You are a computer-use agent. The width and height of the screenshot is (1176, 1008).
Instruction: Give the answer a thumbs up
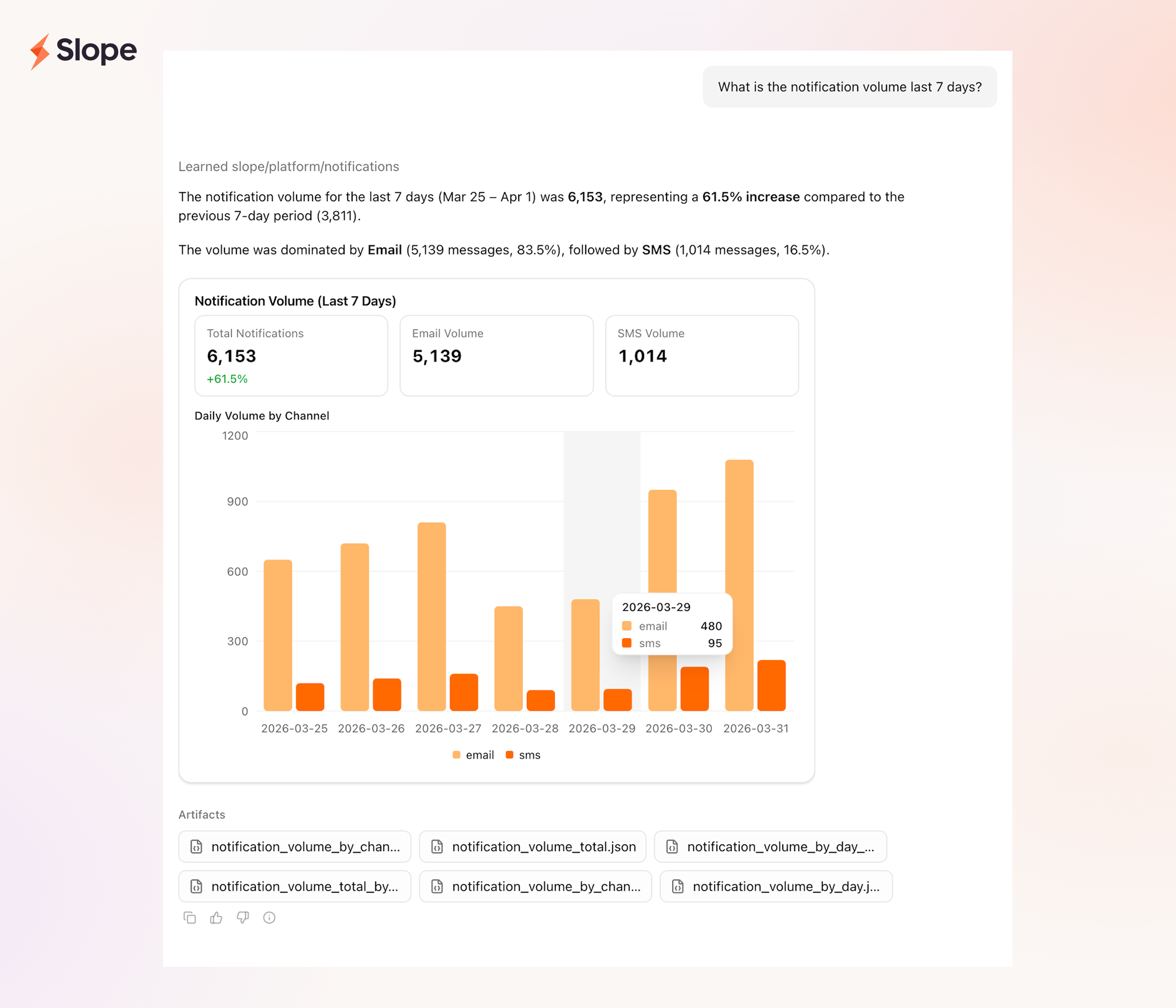click(216, 918)
